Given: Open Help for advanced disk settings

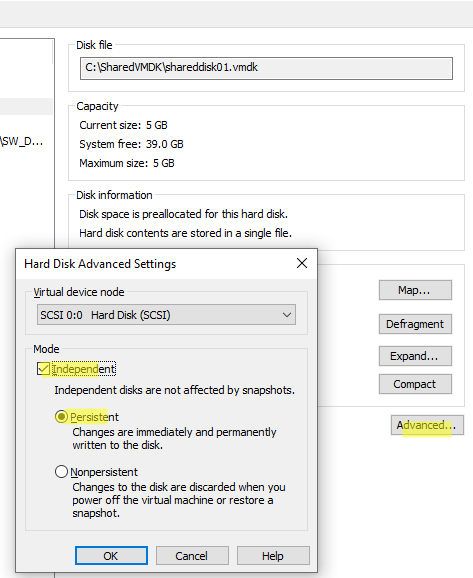Looking at the screenshot, I should point(273,556).
